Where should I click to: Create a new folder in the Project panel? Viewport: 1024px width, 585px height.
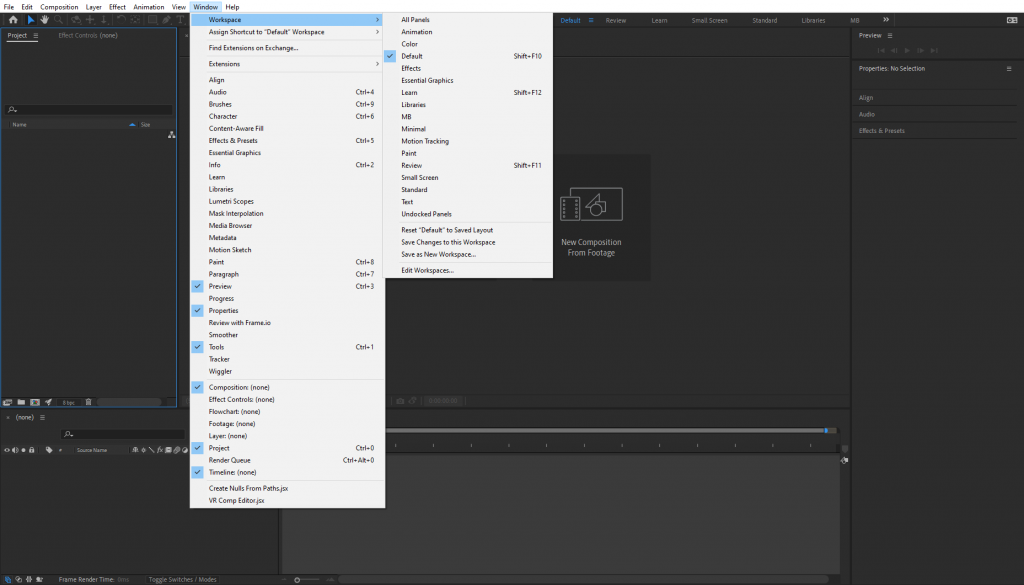(21, 402)
